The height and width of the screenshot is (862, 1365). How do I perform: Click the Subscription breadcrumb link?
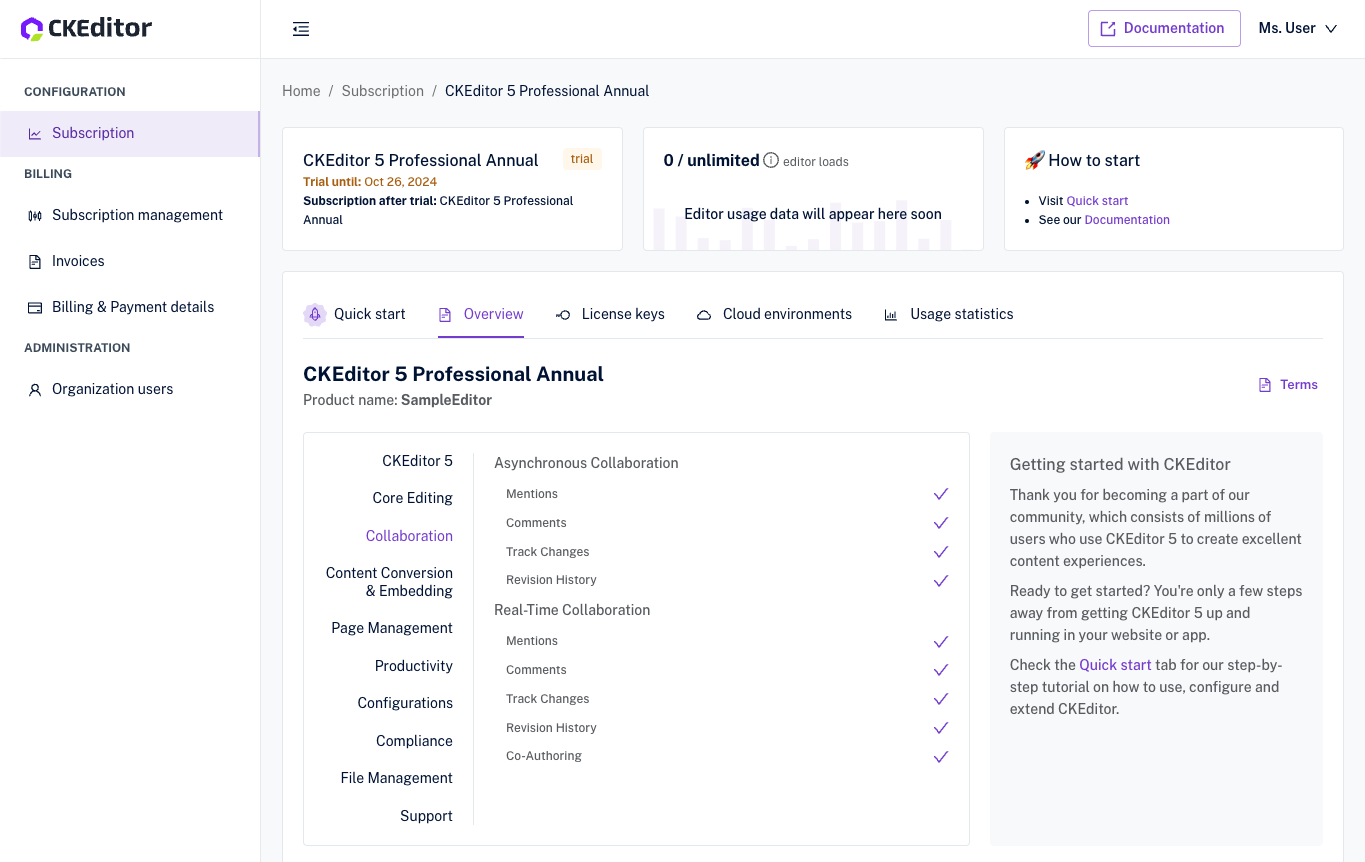point(383,91)
